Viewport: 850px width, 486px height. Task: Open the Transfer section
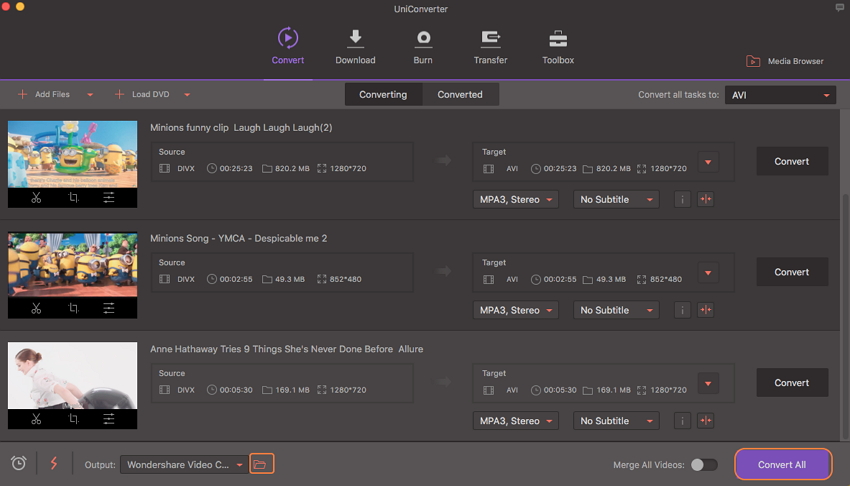coord(490,46)
